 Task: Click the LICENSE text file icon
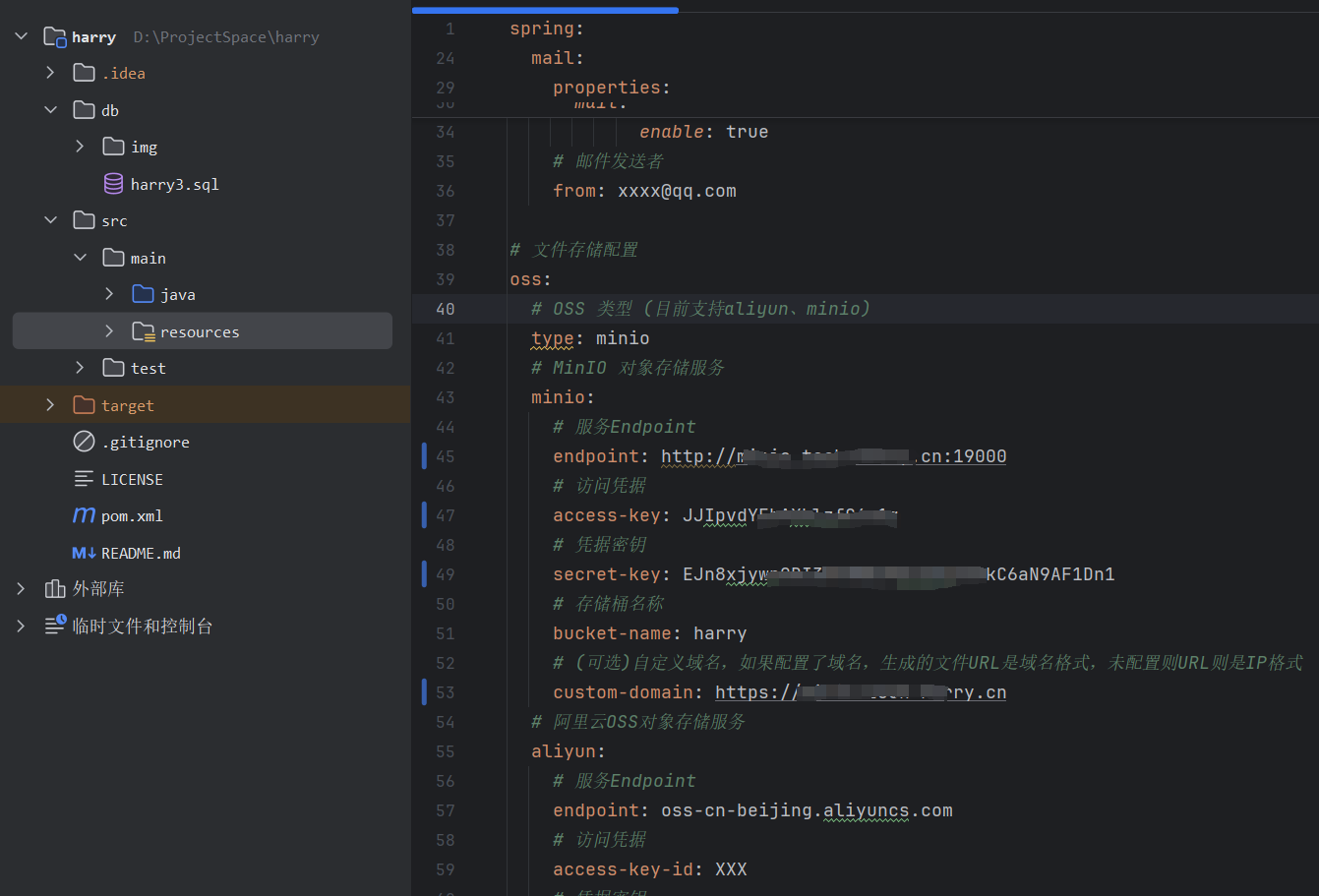[x=85, y=479]
